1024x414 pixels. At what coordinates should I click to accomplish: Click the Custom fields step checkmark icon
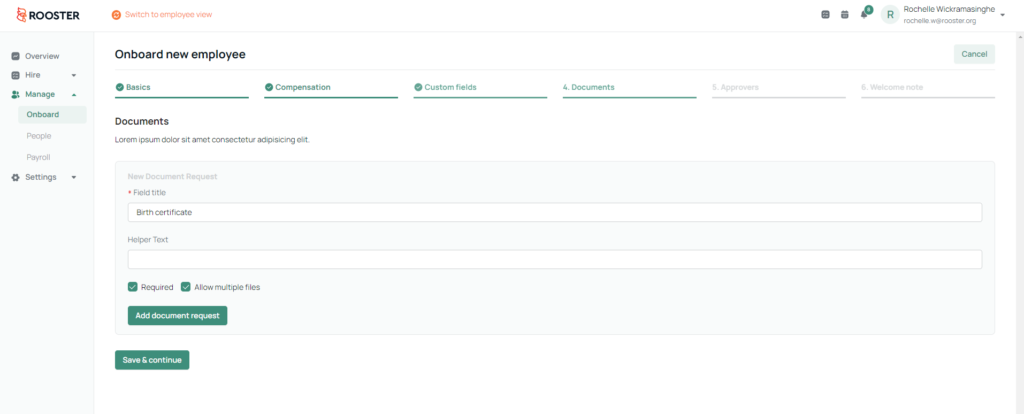pos(418,87)
